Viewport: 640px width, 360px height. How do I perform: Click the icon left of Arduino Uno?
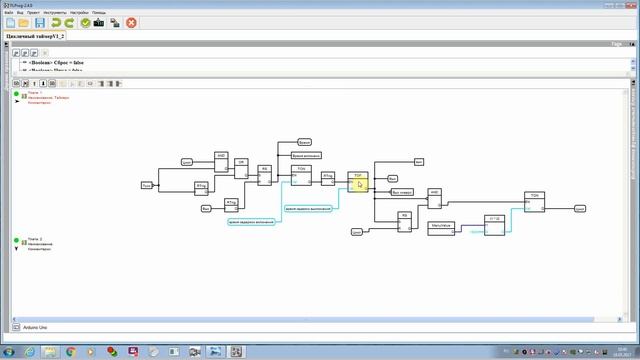tap(16, 327)
